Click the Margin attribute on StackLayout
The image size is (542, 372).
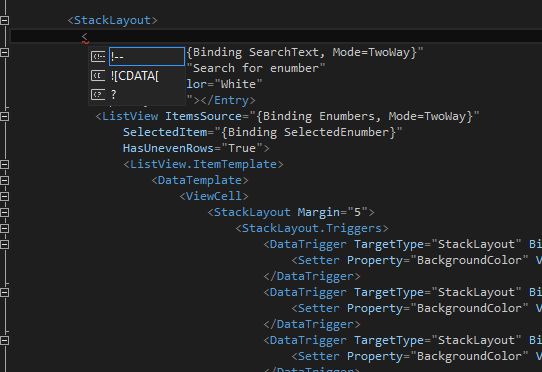point(318,212)
